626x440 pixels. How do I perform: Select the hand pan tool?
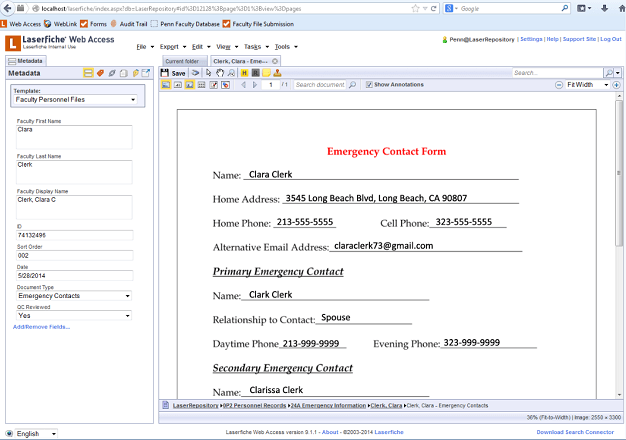coord(220,73)
